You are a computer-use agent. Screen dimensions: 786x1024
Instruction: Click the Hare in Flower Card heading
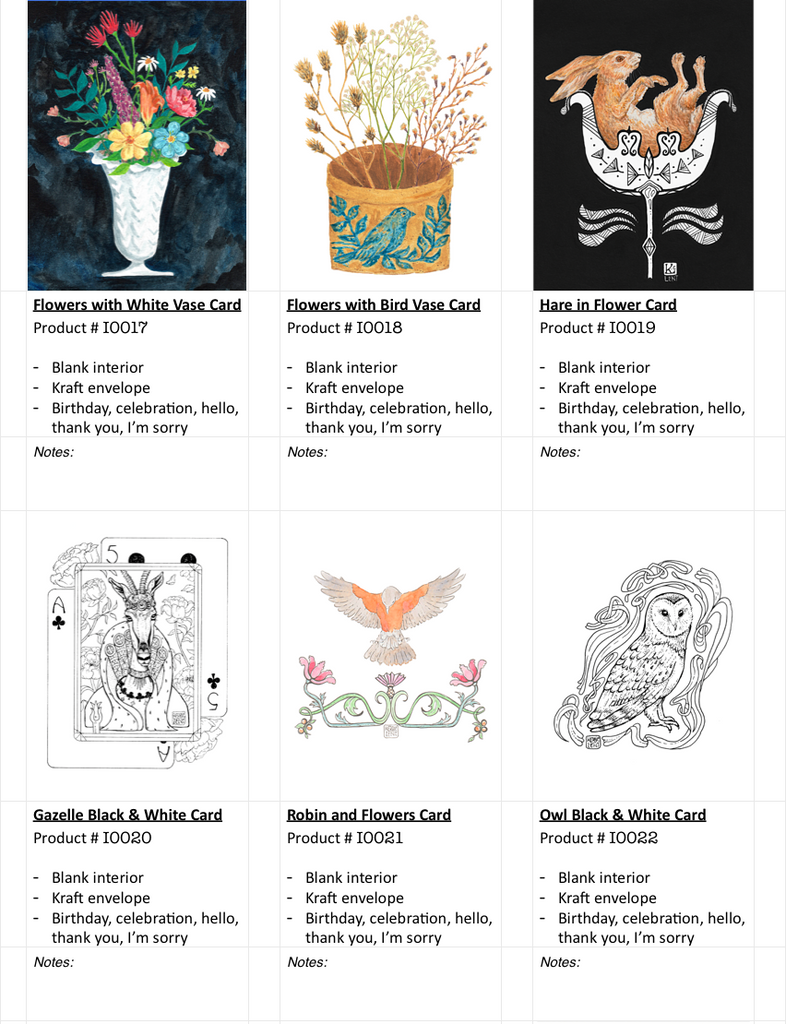pos(608,305)
